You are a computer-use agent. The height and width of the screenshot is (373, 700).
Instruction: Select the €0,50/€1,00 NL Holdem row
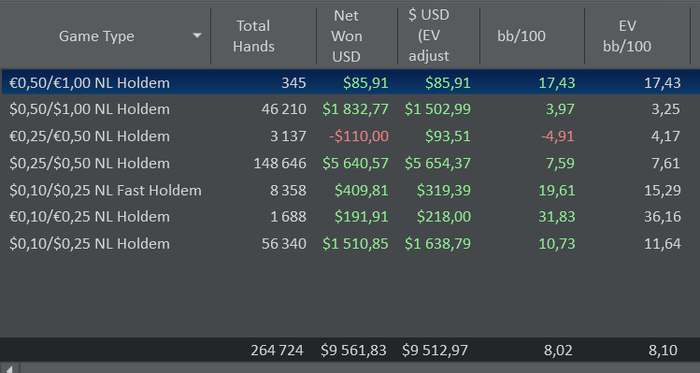pos(350,83)
